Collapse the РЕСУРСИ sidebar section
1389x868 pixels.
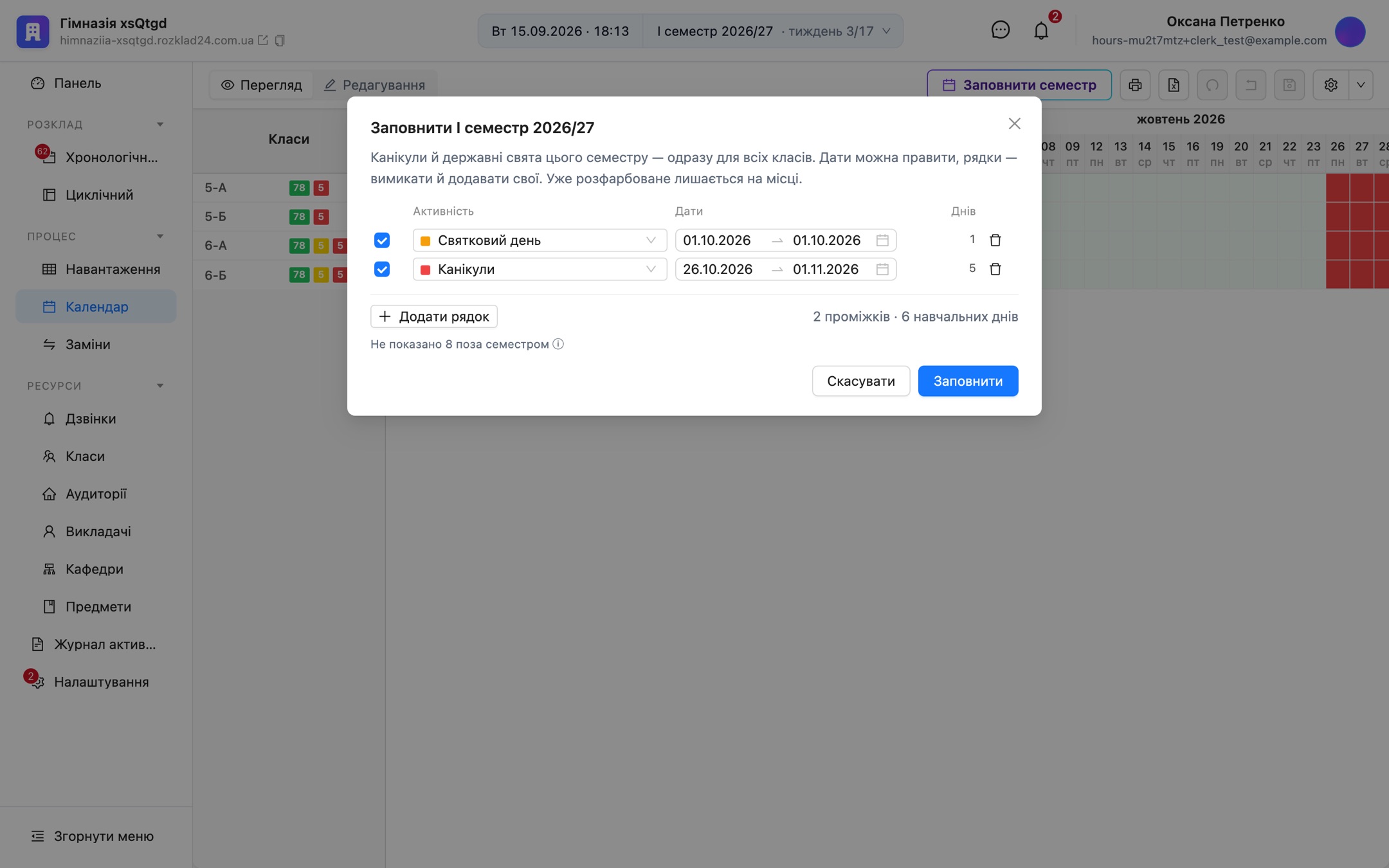160,386
